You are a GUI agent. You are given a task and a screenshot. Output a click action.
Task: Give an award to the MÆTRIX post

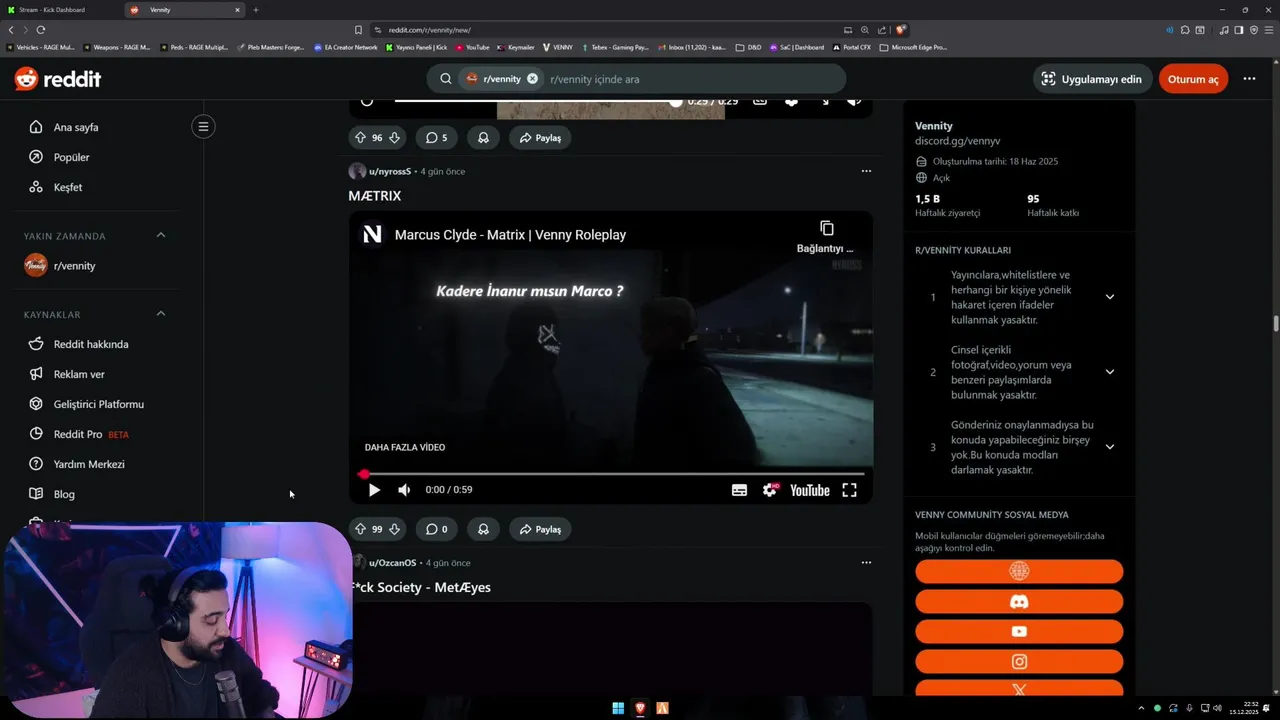coord(483,529)
